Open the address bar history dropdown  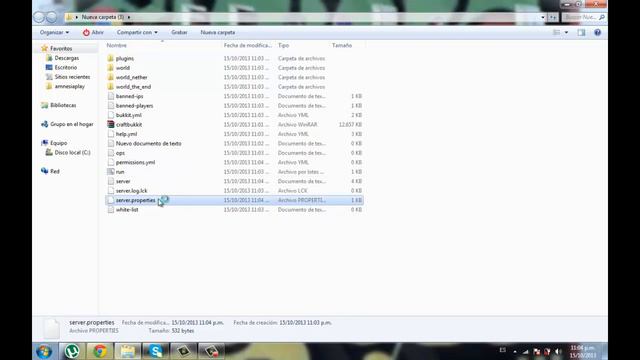coord(543,17)
